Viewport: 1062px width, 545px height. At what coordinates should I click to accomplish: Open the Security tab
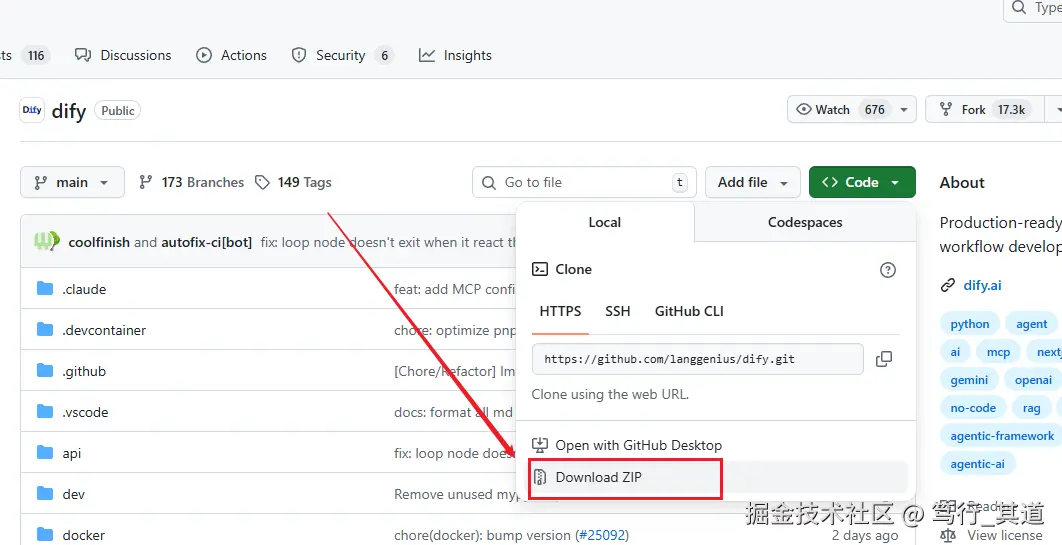[x=342, y=56]
